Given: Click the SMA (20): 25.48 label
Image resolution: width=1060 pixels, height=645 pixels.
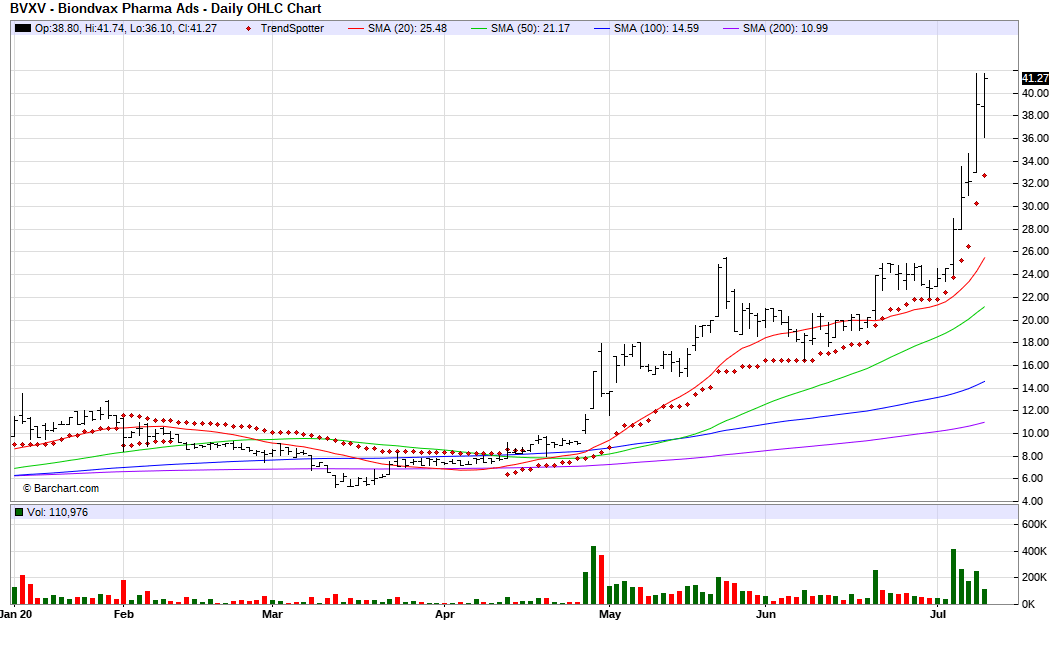Looking at the screenshot, I should (x=407, y=28).
